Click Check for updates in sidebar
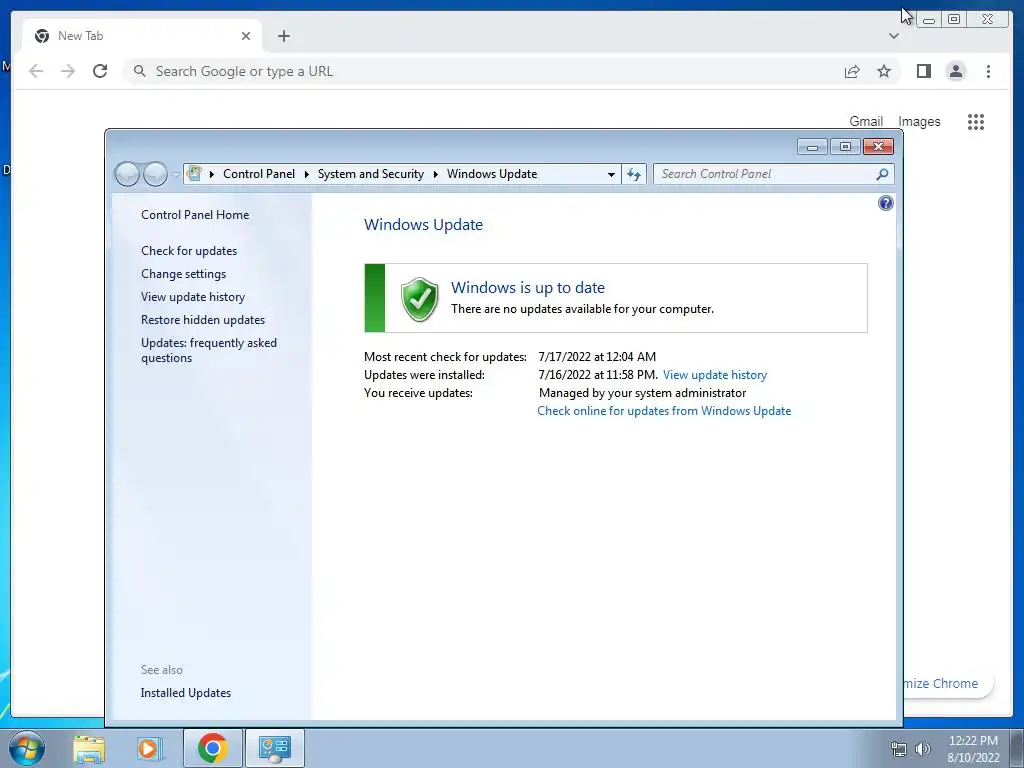 (x=189, y=251)
